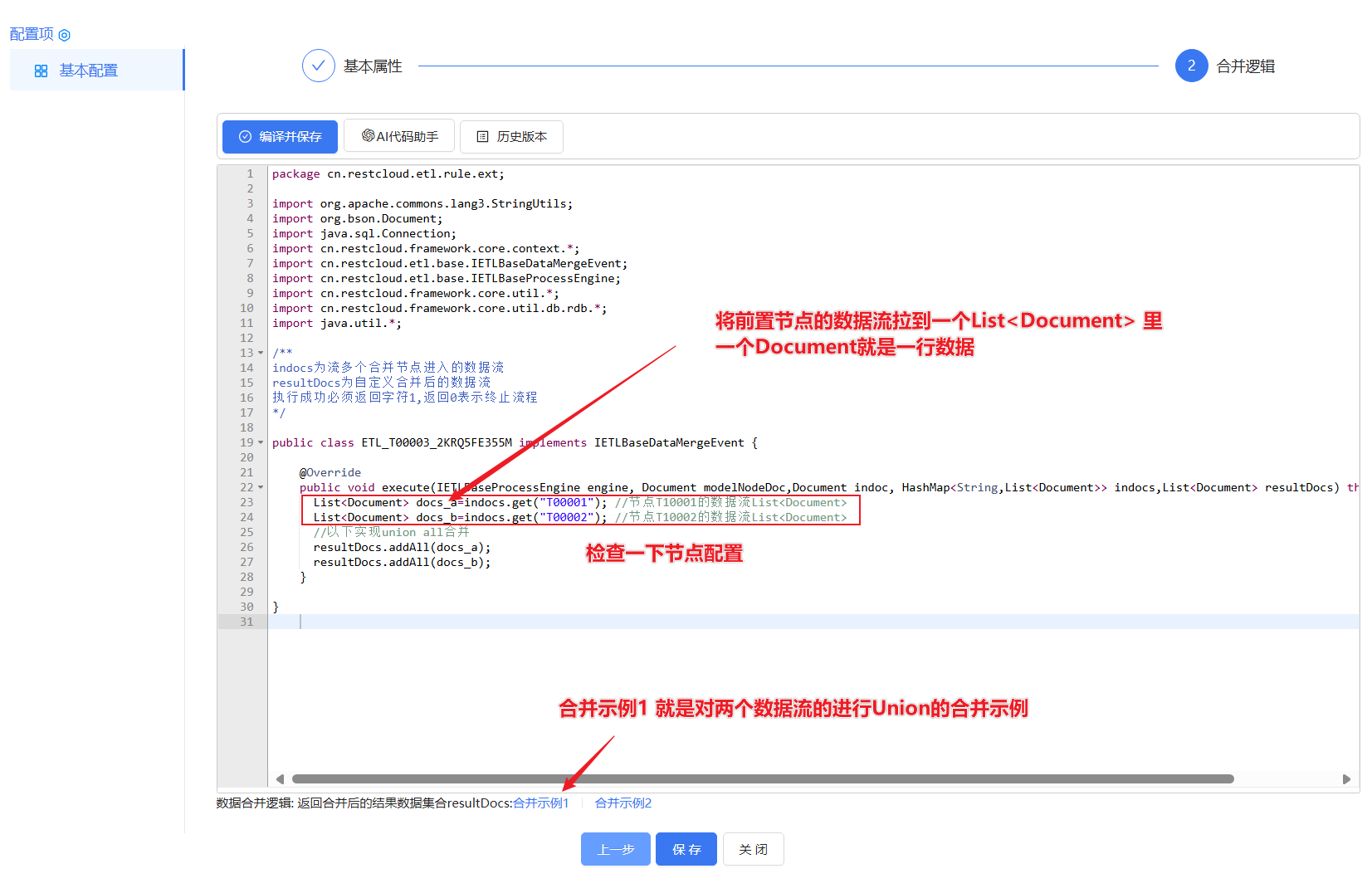1372x893 pixels.
Task: Open the AI代码助手 button
Action: [399, 136]
